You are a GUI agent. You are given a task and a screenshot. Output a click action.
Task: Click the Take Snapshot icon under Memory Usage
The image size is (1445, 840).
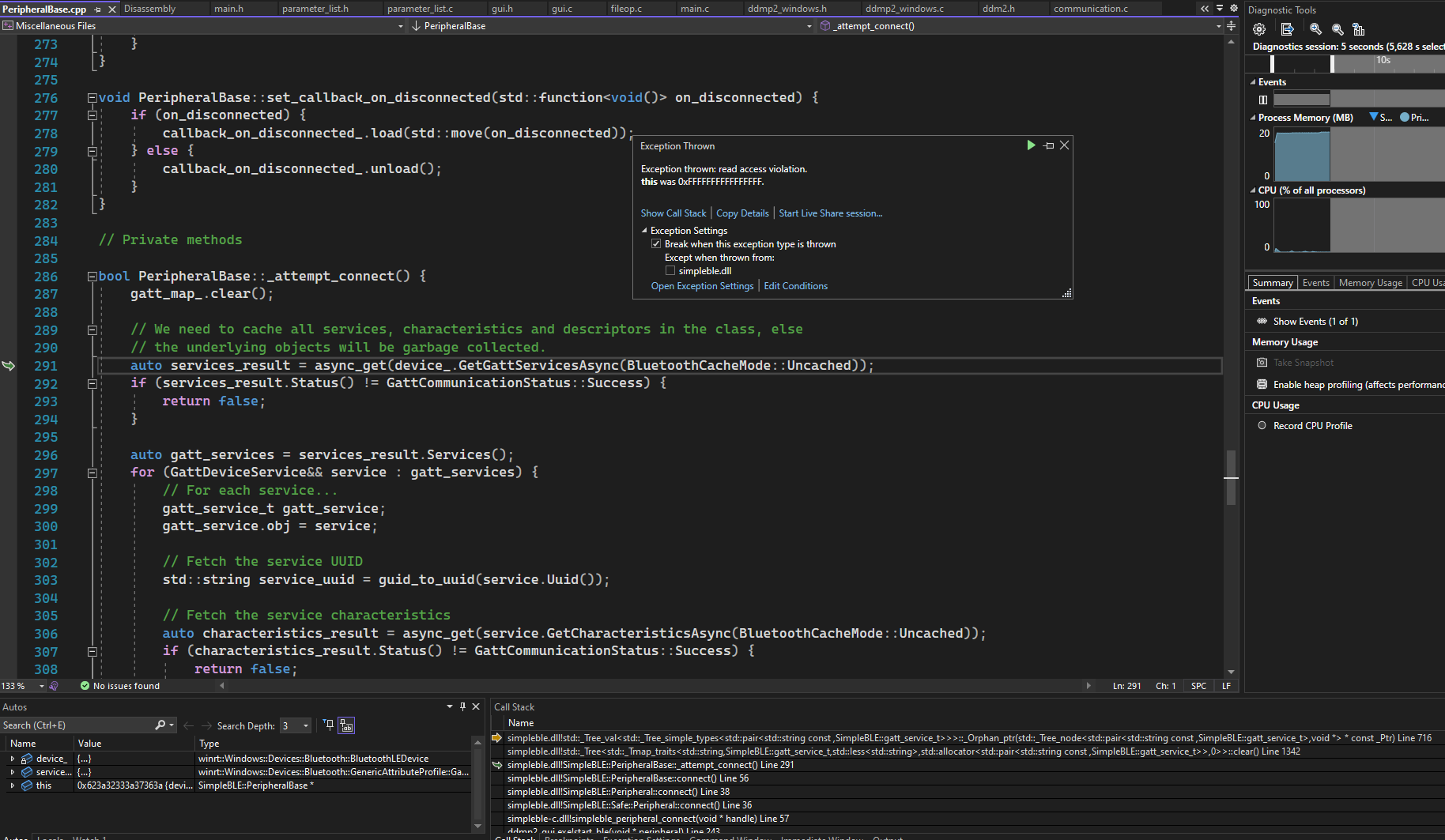coord(1261,362)
